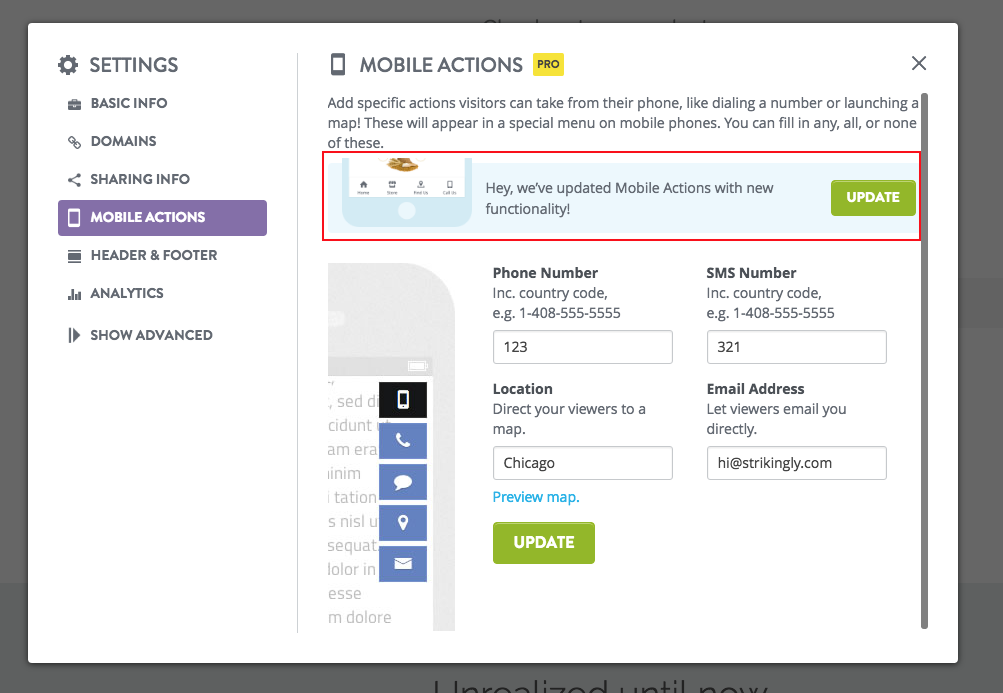Click the map pin icon in the preview
This screenshot has height=693, width=1003.
pyautogui.click(x=403, y=522)
